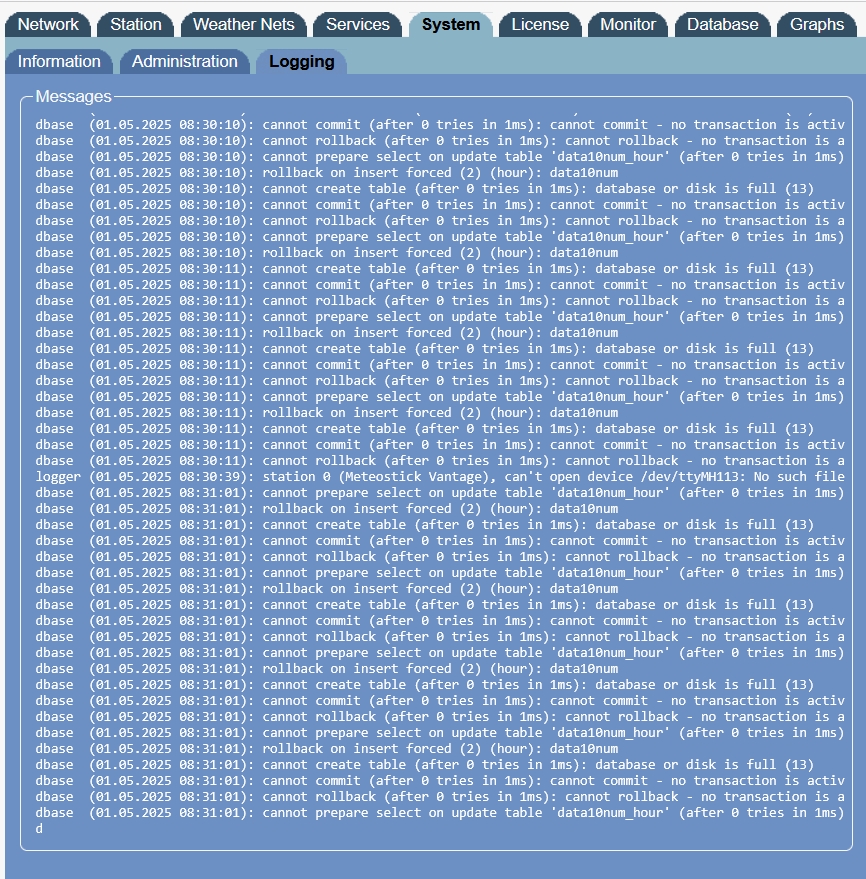This screenshot has width=866, height=879.
Task: Click the 08:30:39 timestamp in the log
Action: [x=209, y=477]
